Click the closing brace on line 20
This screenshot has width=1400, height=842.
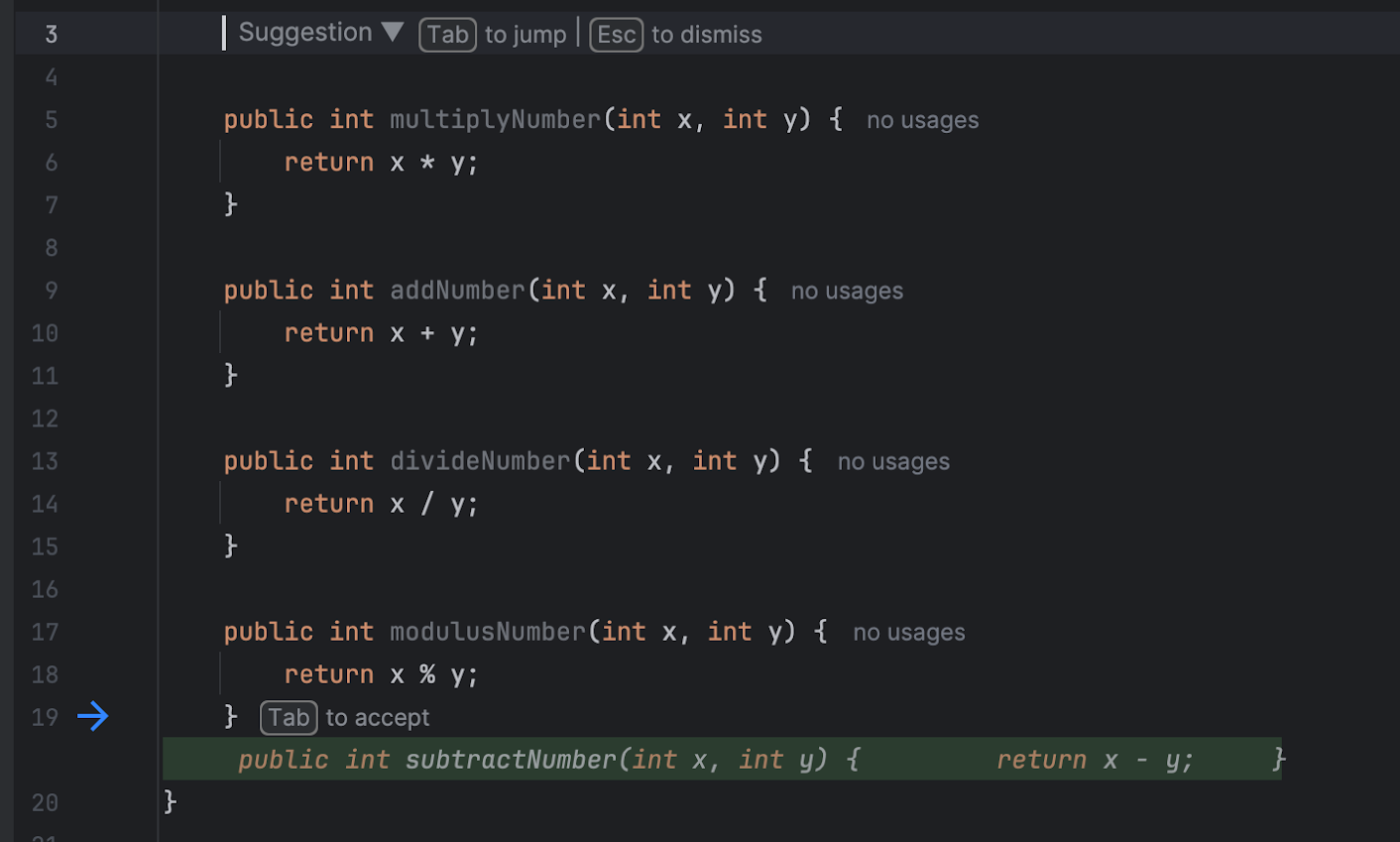click(169, 801)
